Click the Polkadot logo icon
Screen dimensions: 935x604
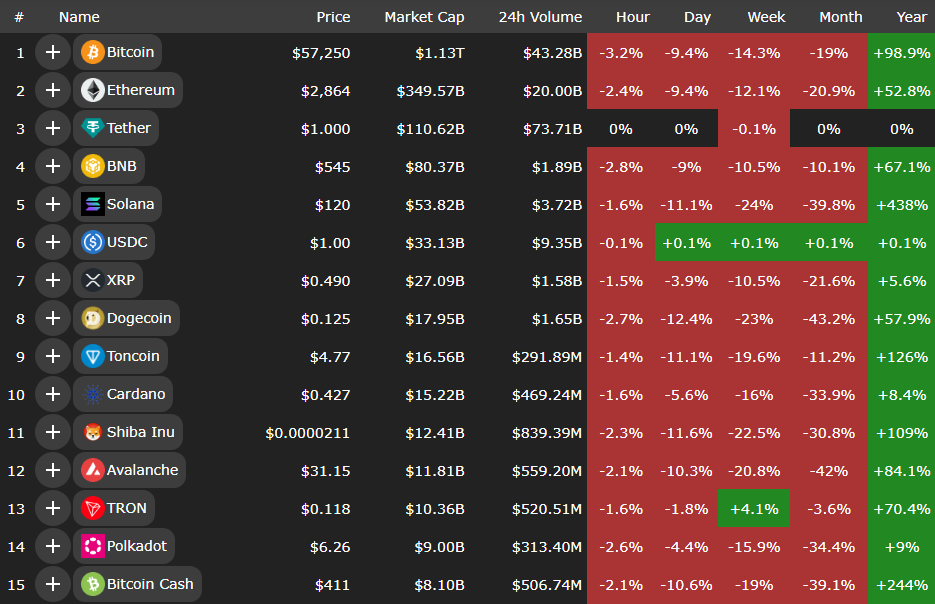(93, 546)
